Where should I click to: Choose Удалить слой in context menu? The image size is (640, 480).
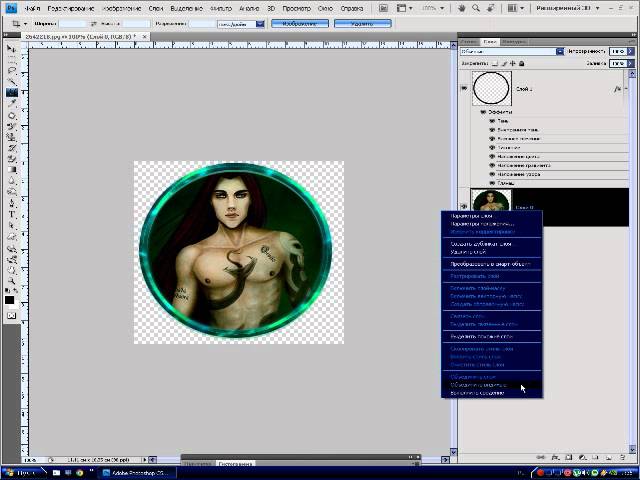492,252
